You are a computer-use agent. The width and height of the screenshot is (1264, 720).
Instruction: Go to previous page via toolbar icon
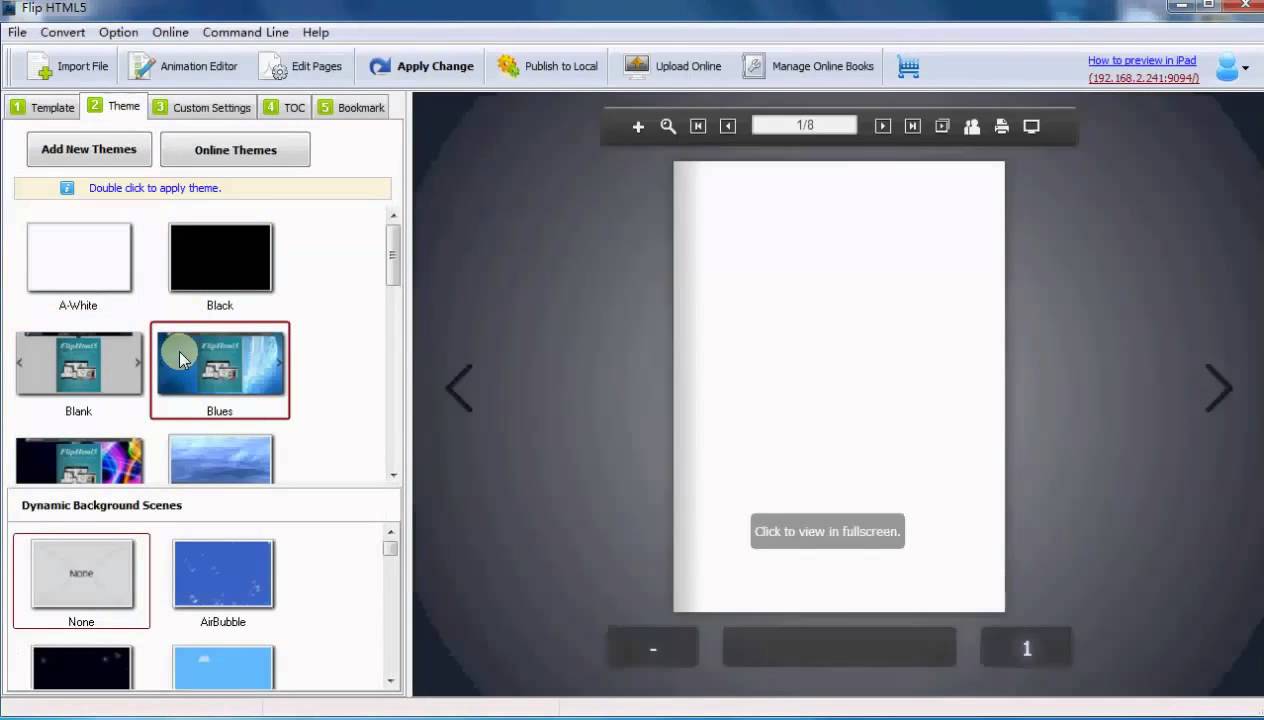point(728,126)
